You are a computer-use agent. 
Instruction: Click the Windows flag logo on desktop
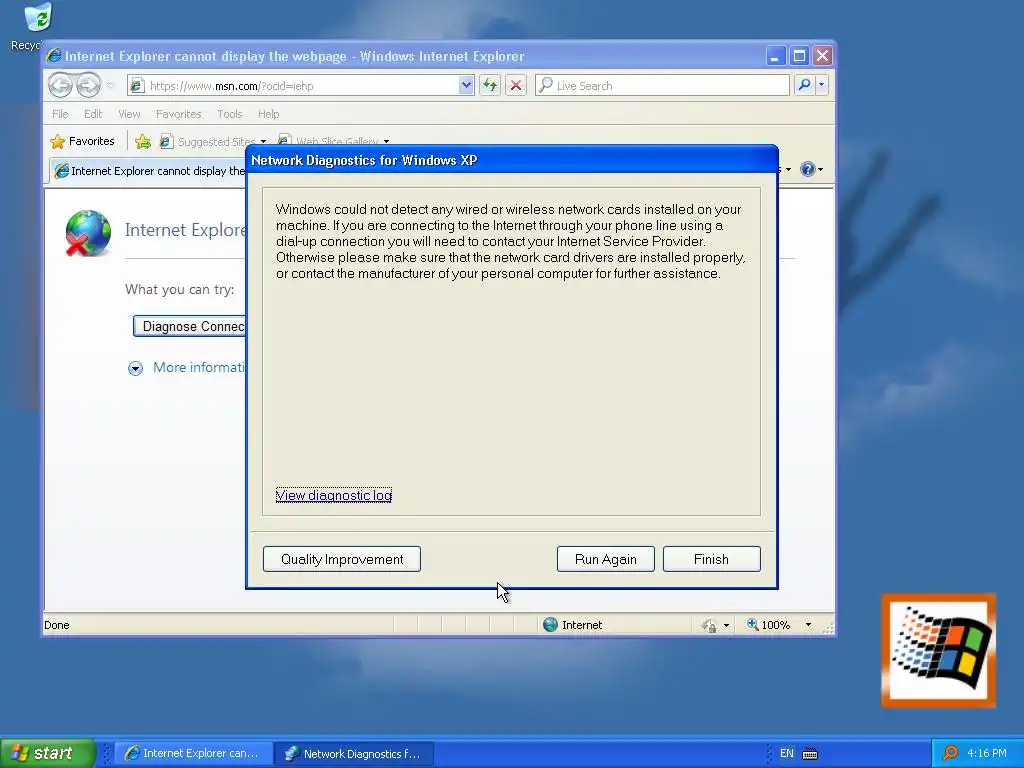(938, 650)
